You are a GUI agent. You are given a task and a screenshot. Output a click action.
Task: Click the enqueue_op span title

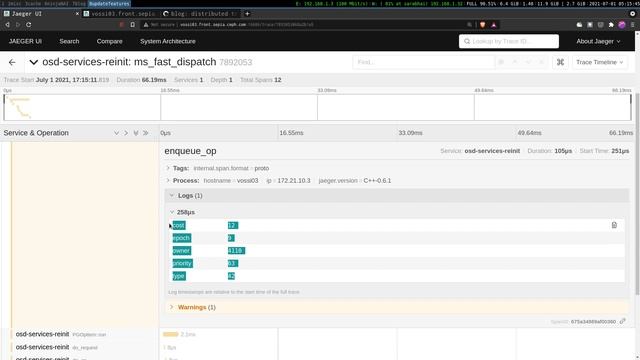191,151
